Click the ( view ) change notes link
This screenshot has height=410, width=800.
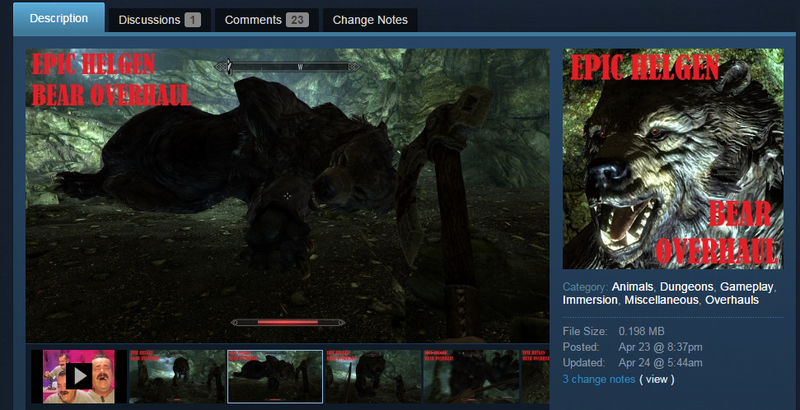(x=657, y=379)
